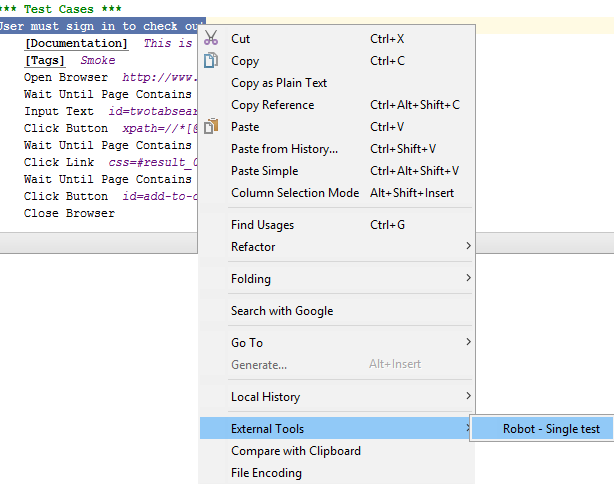
Task: Click the Copy icon in context menu
Action: pos(211,61)
